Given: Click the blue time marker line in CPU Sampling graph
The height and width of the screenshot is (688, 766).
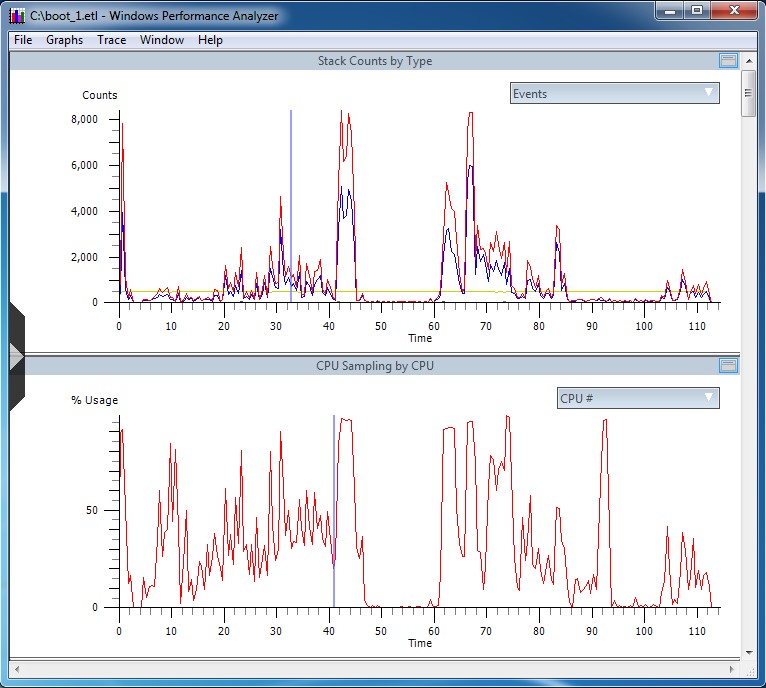Looking at the screenshot, I should pyautogui.click(x=334, y=511).
